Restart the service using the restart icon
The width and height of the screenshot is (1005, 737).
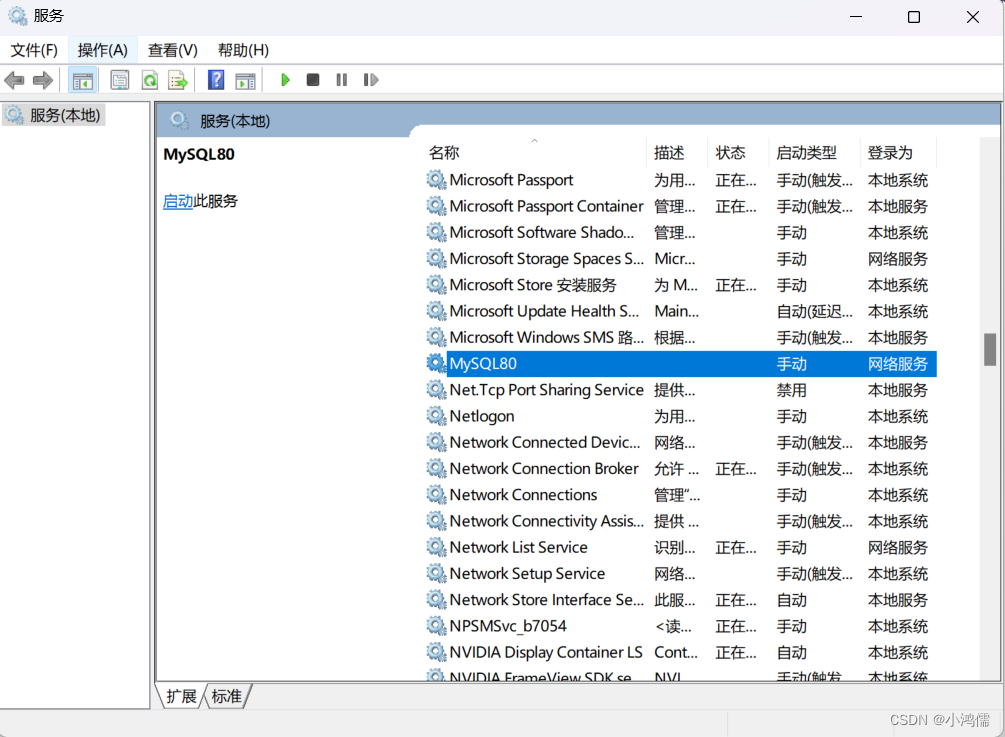[370, 79]
